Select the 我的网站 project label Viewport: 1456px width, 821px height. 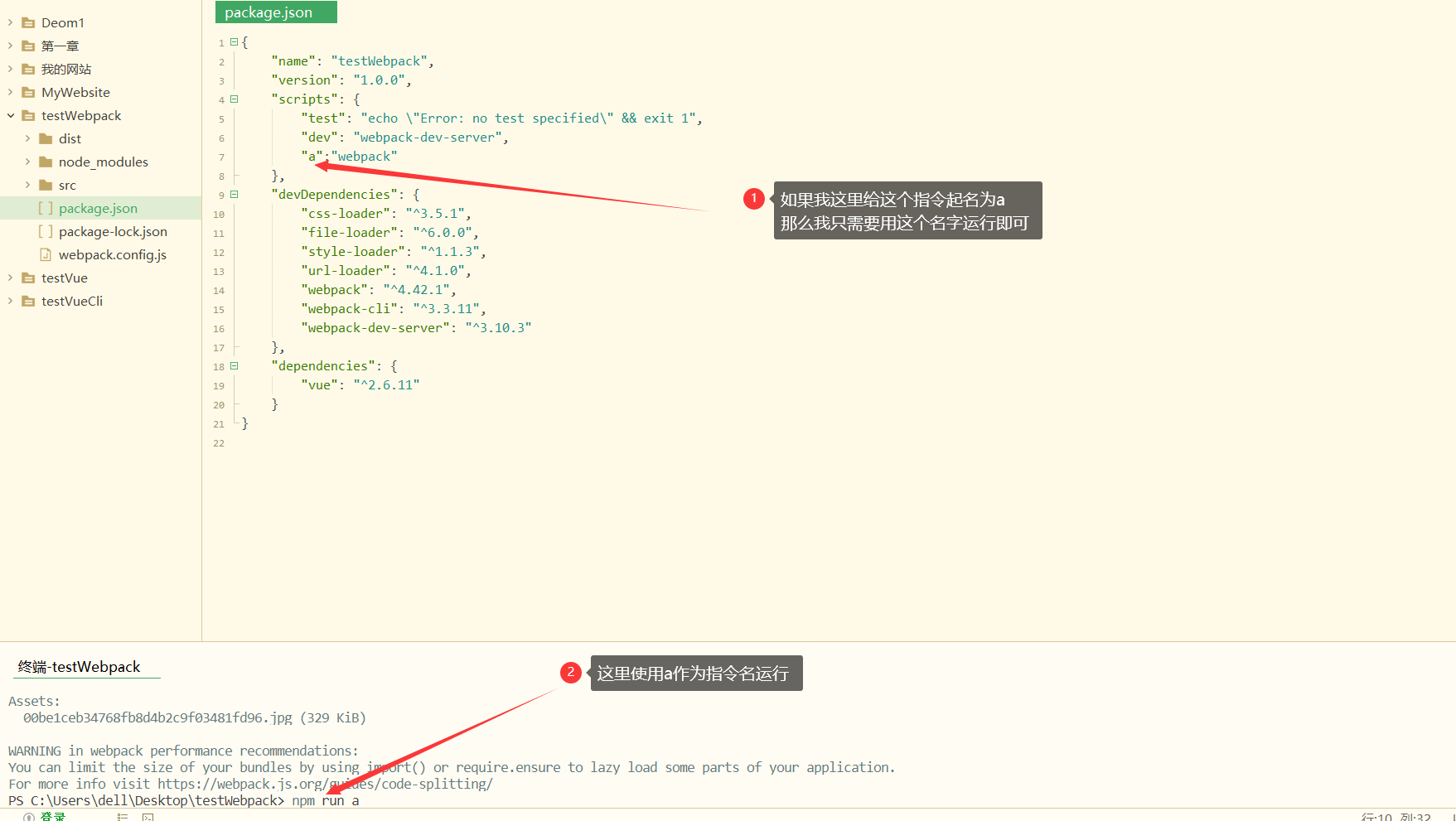(x=66, y=70)
